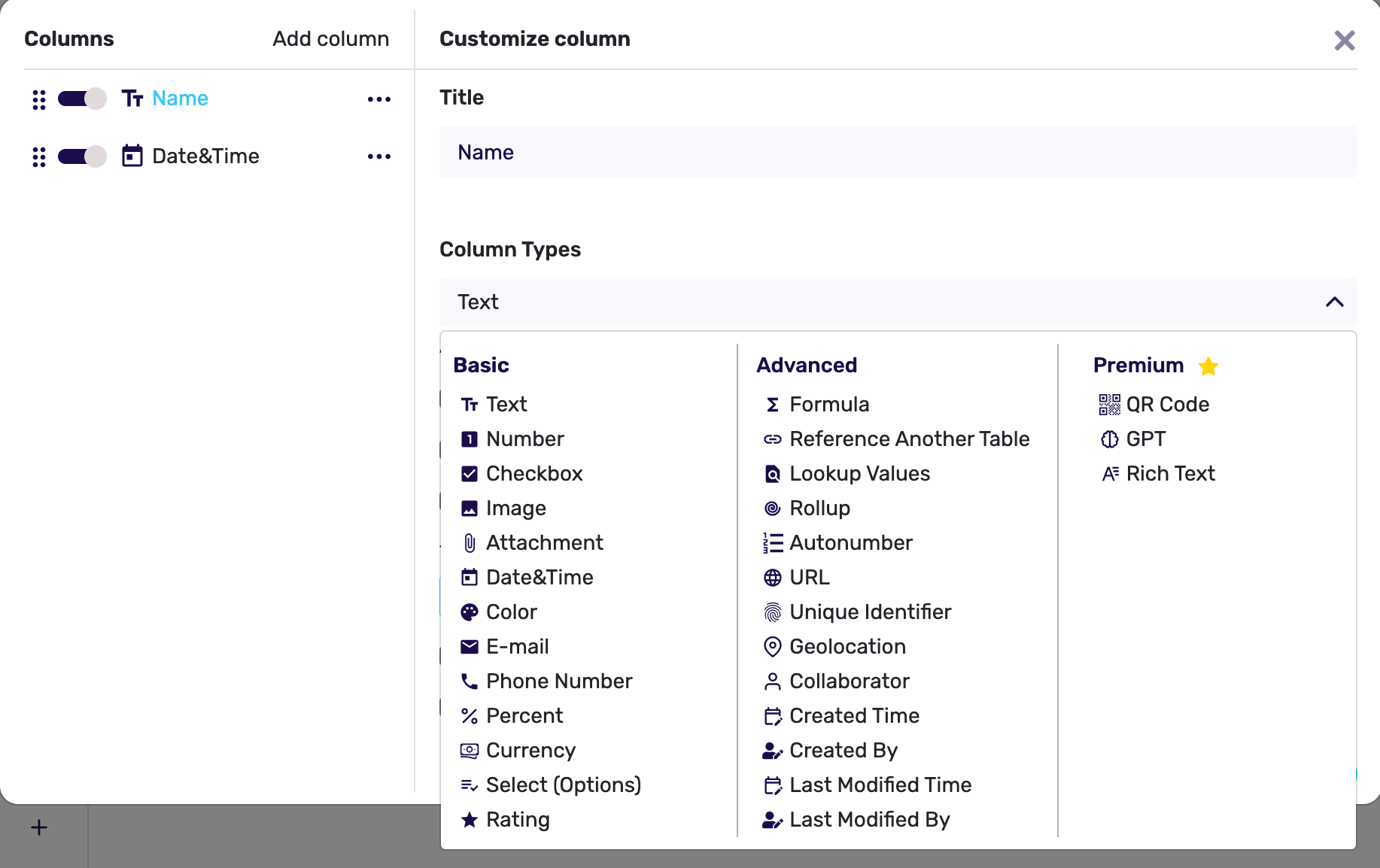Select the Phone Number handset icon

(x=470, y=681)
